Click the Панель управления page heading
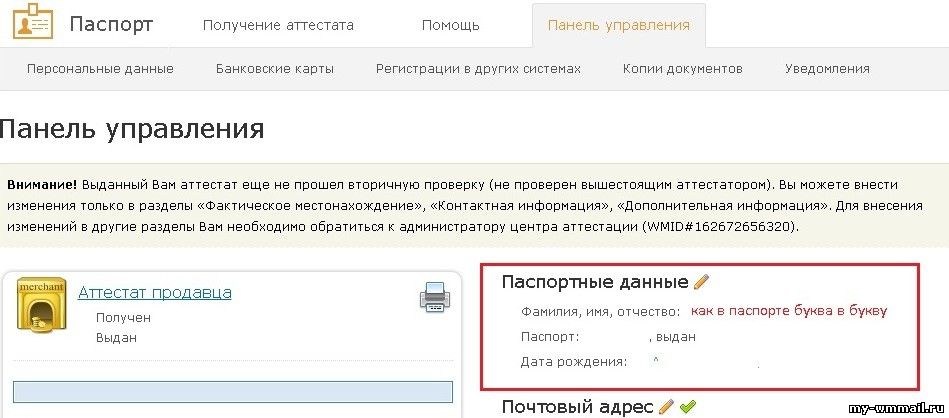Viewport: 949px width, 418px height. [132, 129]
